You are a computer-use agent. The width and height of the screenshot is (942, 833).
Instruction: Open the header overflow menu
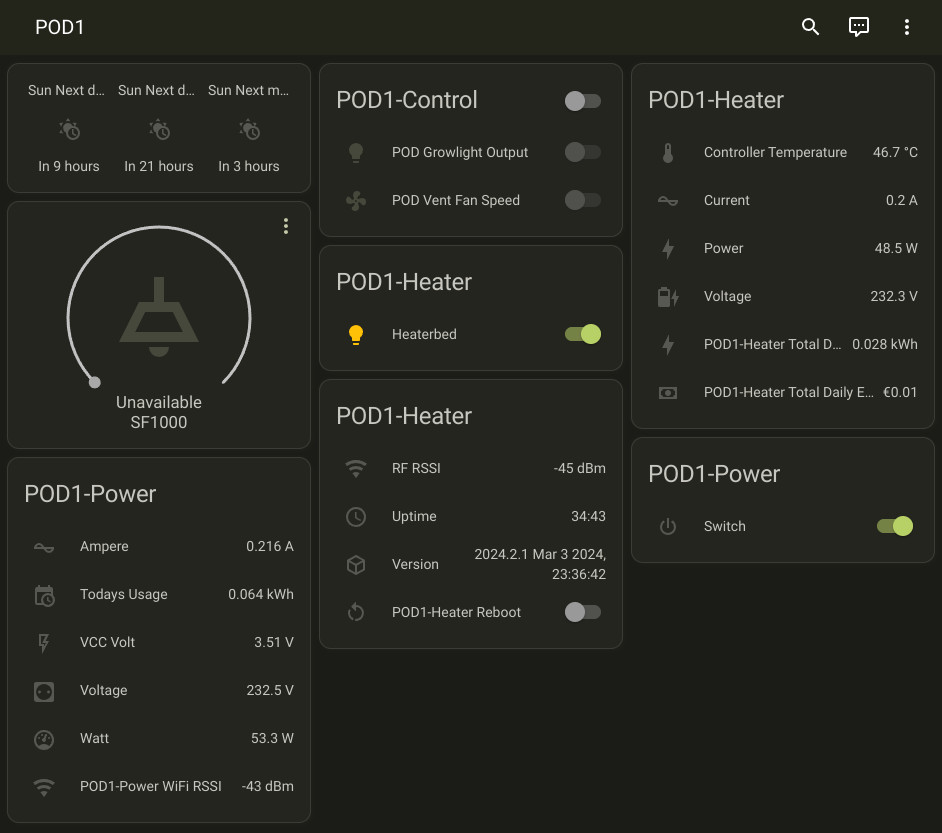(907, 27)
